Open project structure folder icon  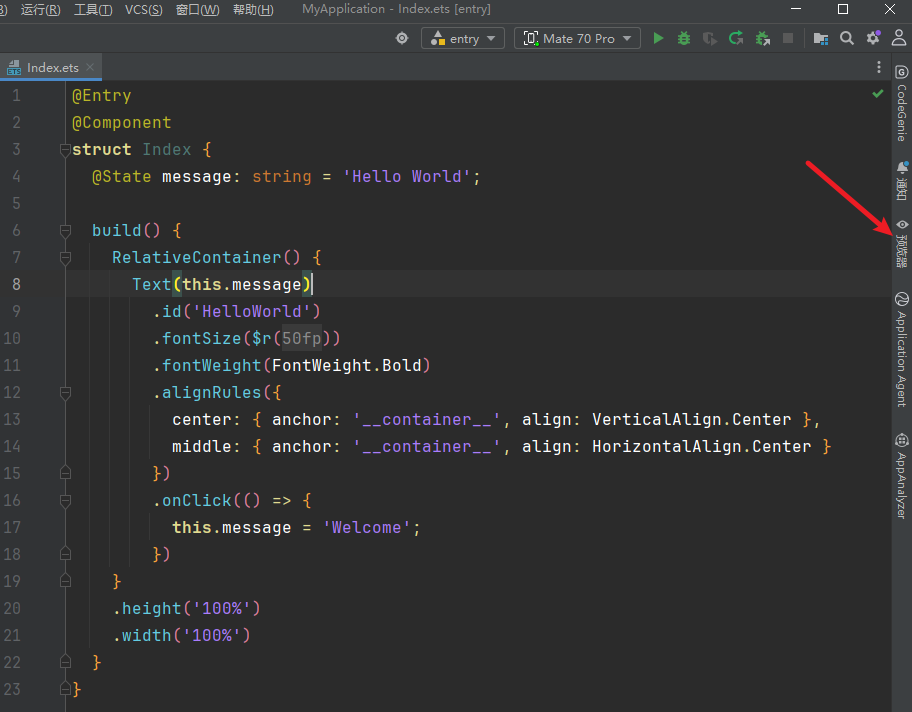(821, 38)
